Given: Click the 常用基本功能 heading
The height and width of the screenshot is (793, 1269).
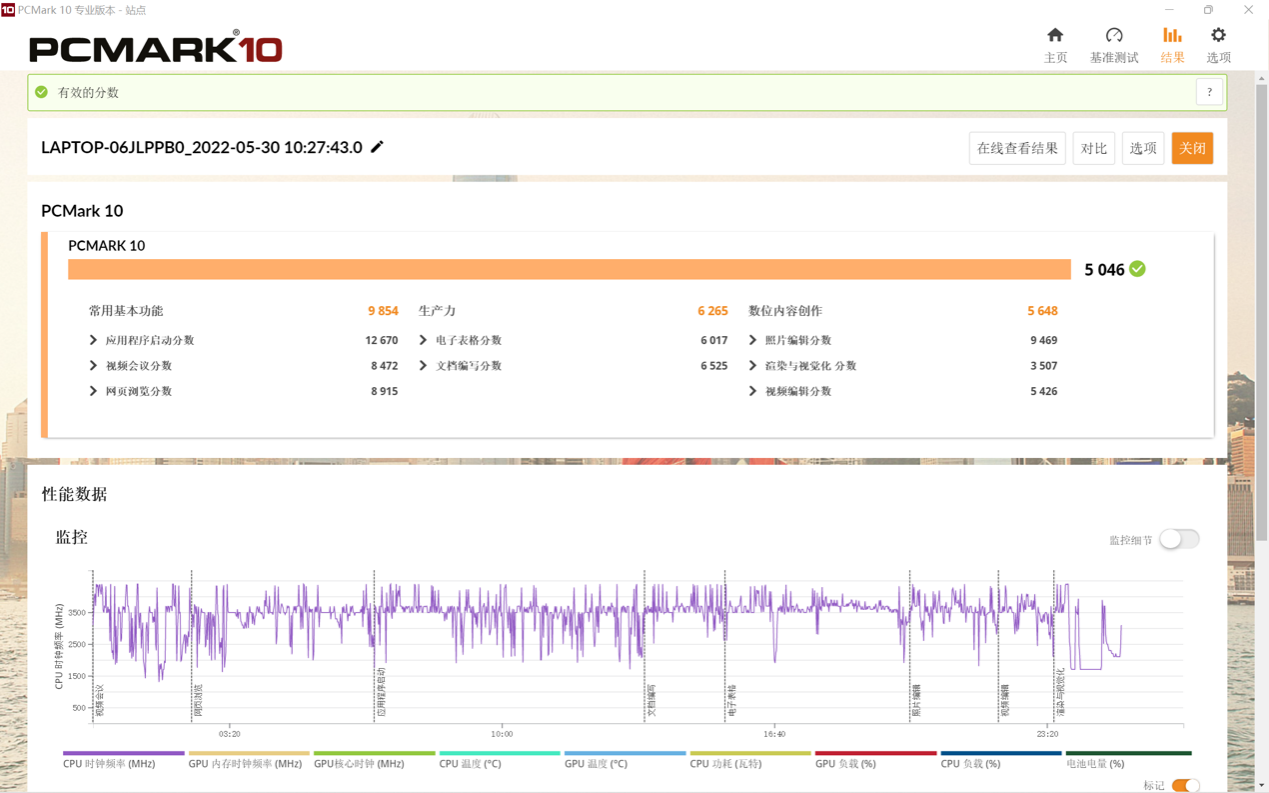Looking at the screenshot, I should pos(126,311).
